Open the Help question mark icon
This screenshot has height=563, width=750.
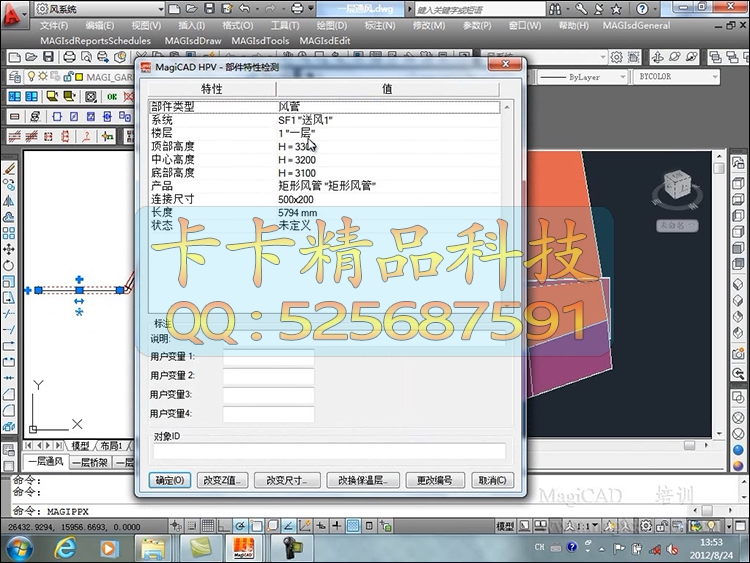pos(642,9)
